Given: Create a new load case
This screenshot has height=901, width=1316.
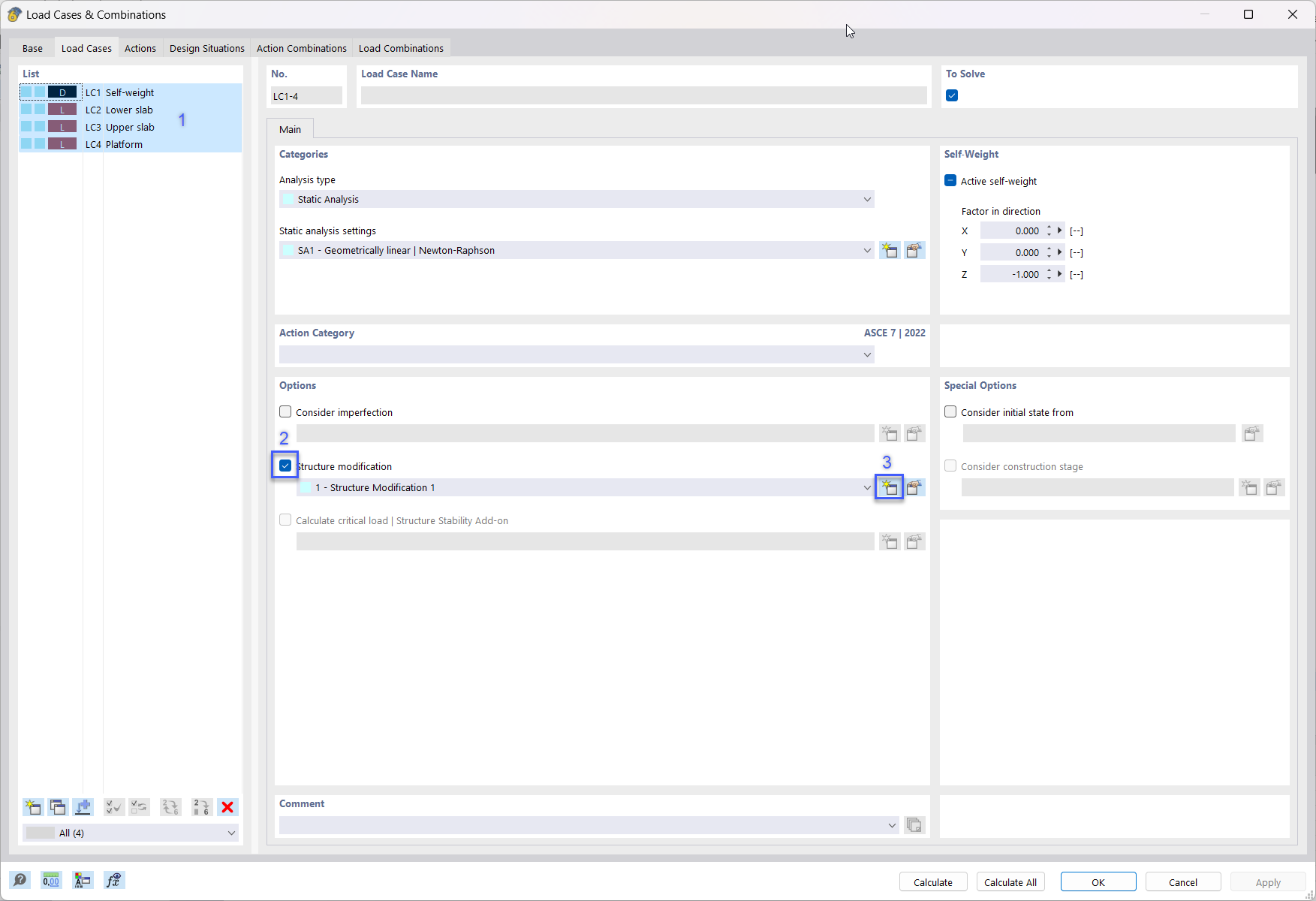Looking at the screenshot, I should pos(32,807).
